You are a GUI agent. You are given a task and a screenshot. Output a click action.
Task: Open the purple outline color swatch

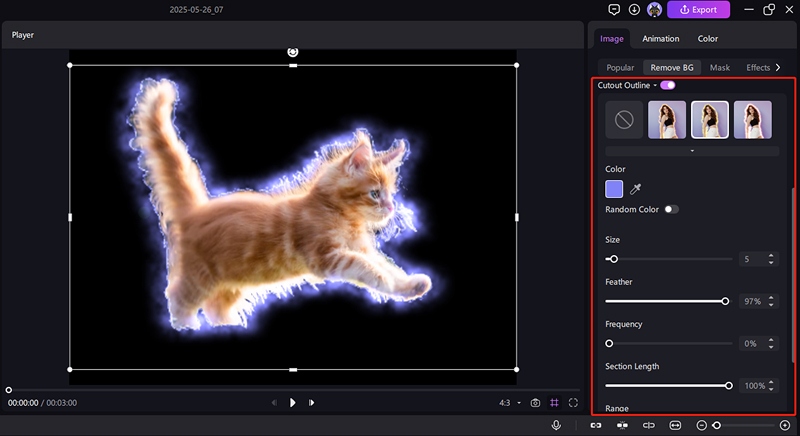tap(614, 188)
